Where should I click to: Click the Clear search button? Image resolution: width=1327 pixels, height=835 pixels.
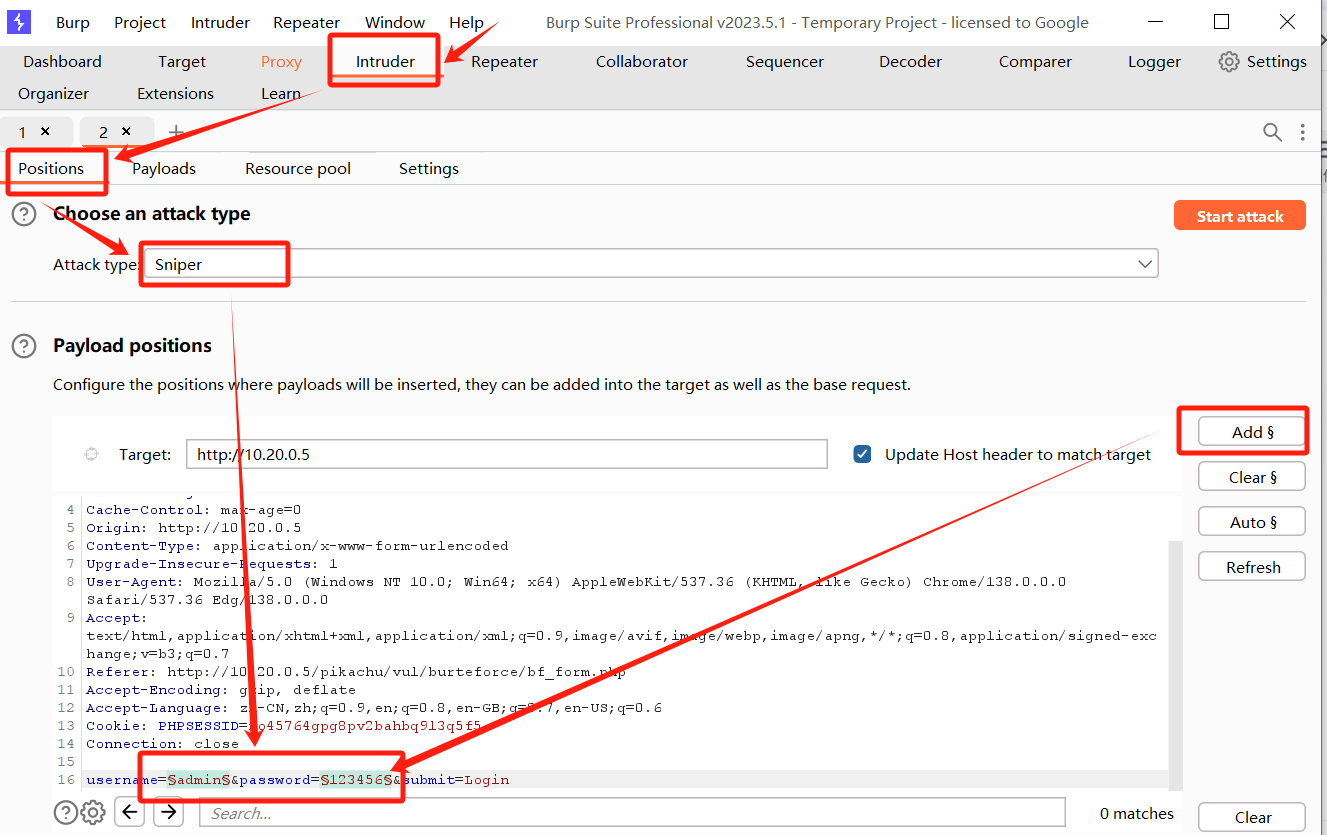1252,817
